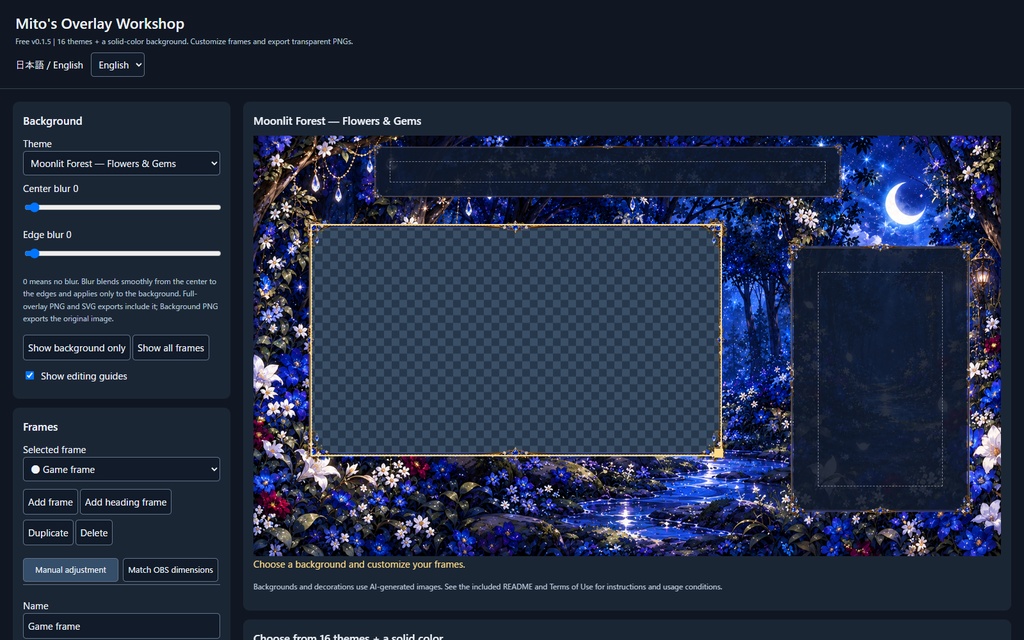Click the 'Choose a background and customize' hint text
The width and height of the screenshot is (1024, 640).
coord(359,564)
